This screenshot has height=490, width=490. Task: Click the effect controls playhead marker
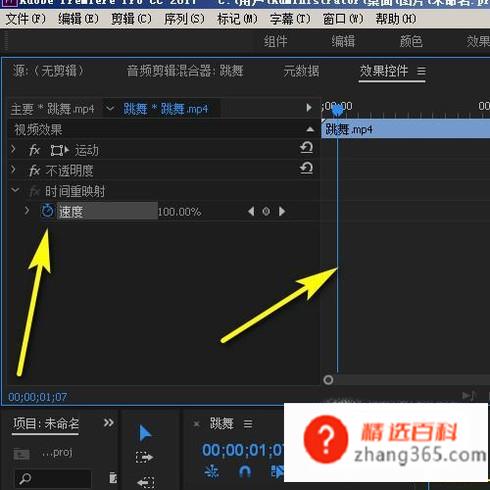337,110
